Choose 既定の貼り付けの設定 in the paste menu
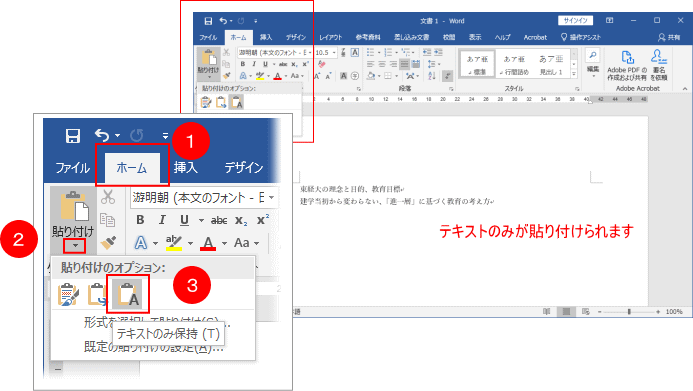This screenshot has height=391, width=693. coord(153,347)
